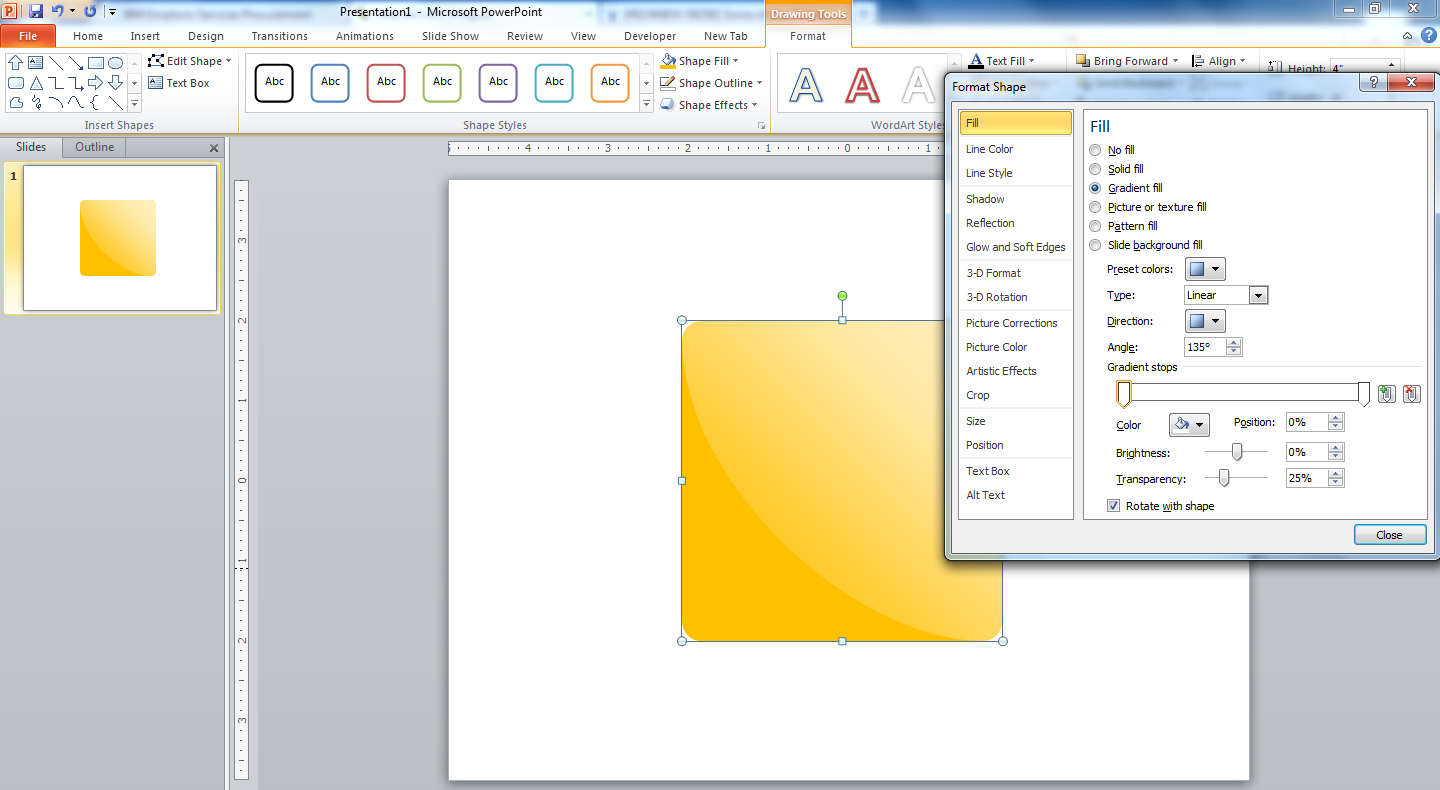Open the gradient Direction dropdown
The height and width of the screenshot is (790, 1440).
click(1205, 321)
